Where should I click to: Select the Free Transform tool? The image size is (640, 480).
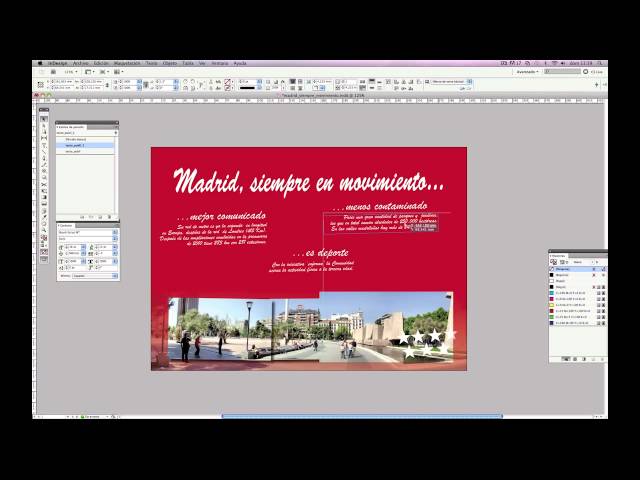coord(44,191)
